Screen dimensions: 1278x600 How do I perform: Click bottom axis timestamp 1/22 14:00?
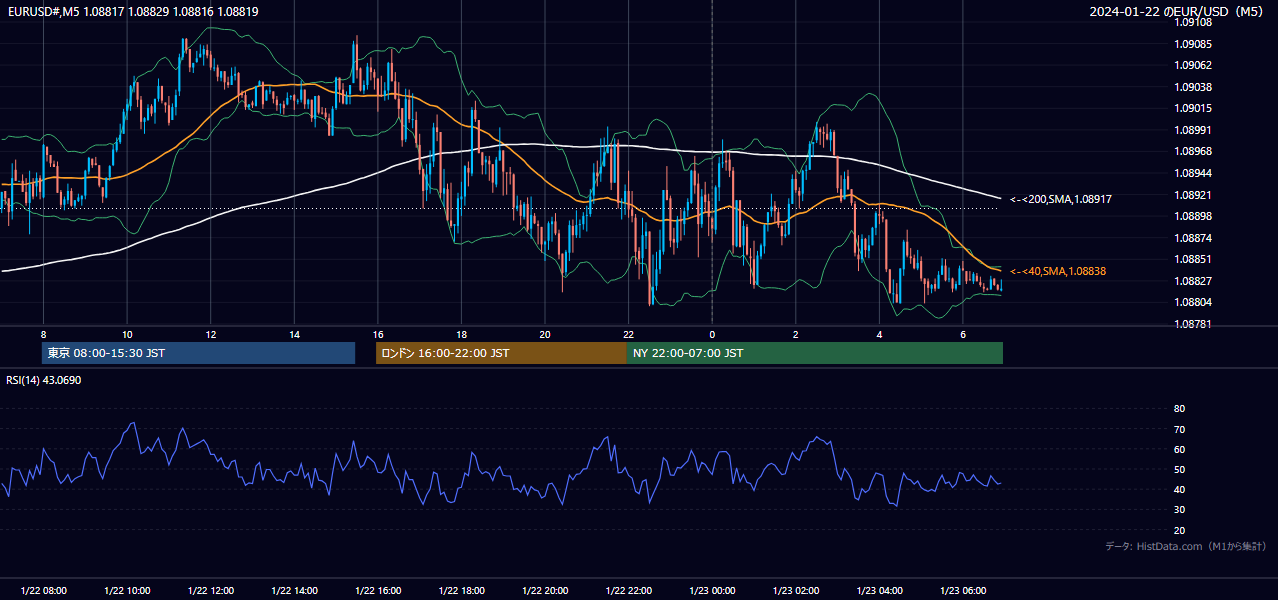coord(294,591)
